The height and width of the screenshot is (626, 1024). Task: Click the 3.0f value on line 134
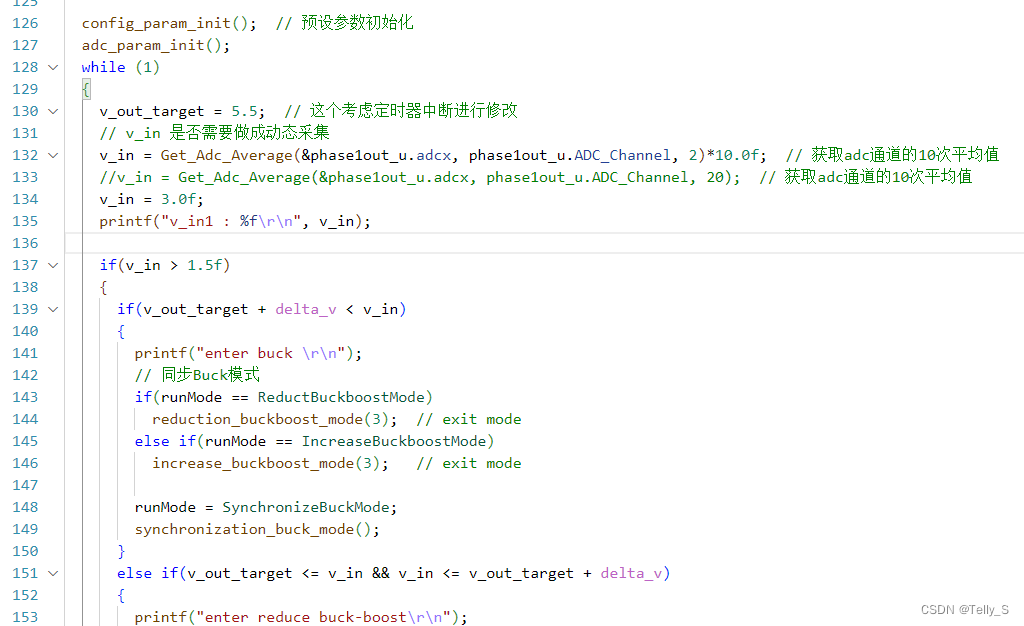178,199
